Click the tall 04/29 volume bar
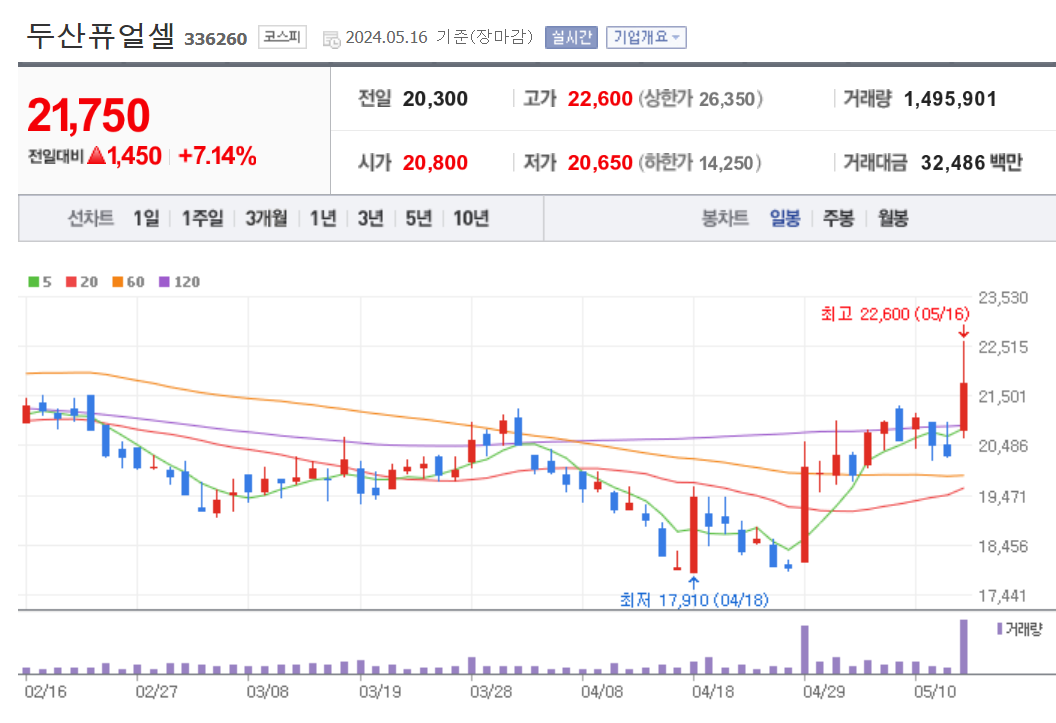The width and height of the screenshot is (1056, 723). [x=804, y=650]
